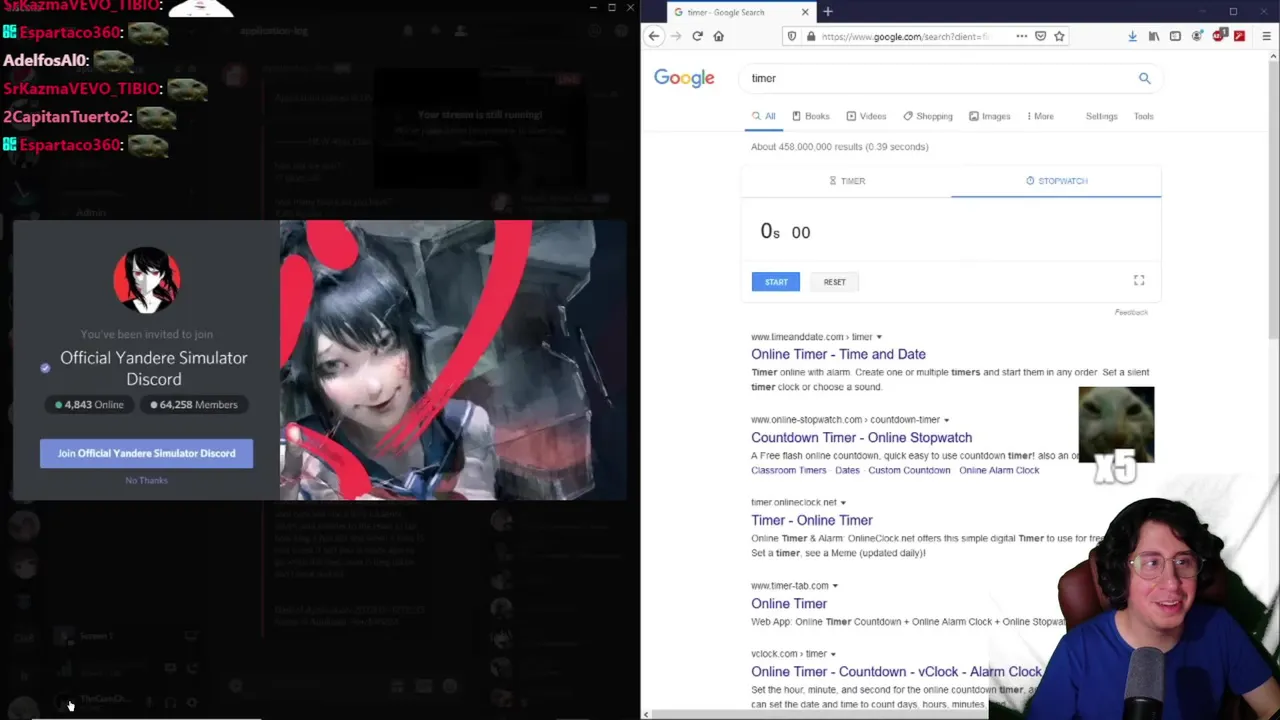Open the Firefox account icon

pos(1196,36)
